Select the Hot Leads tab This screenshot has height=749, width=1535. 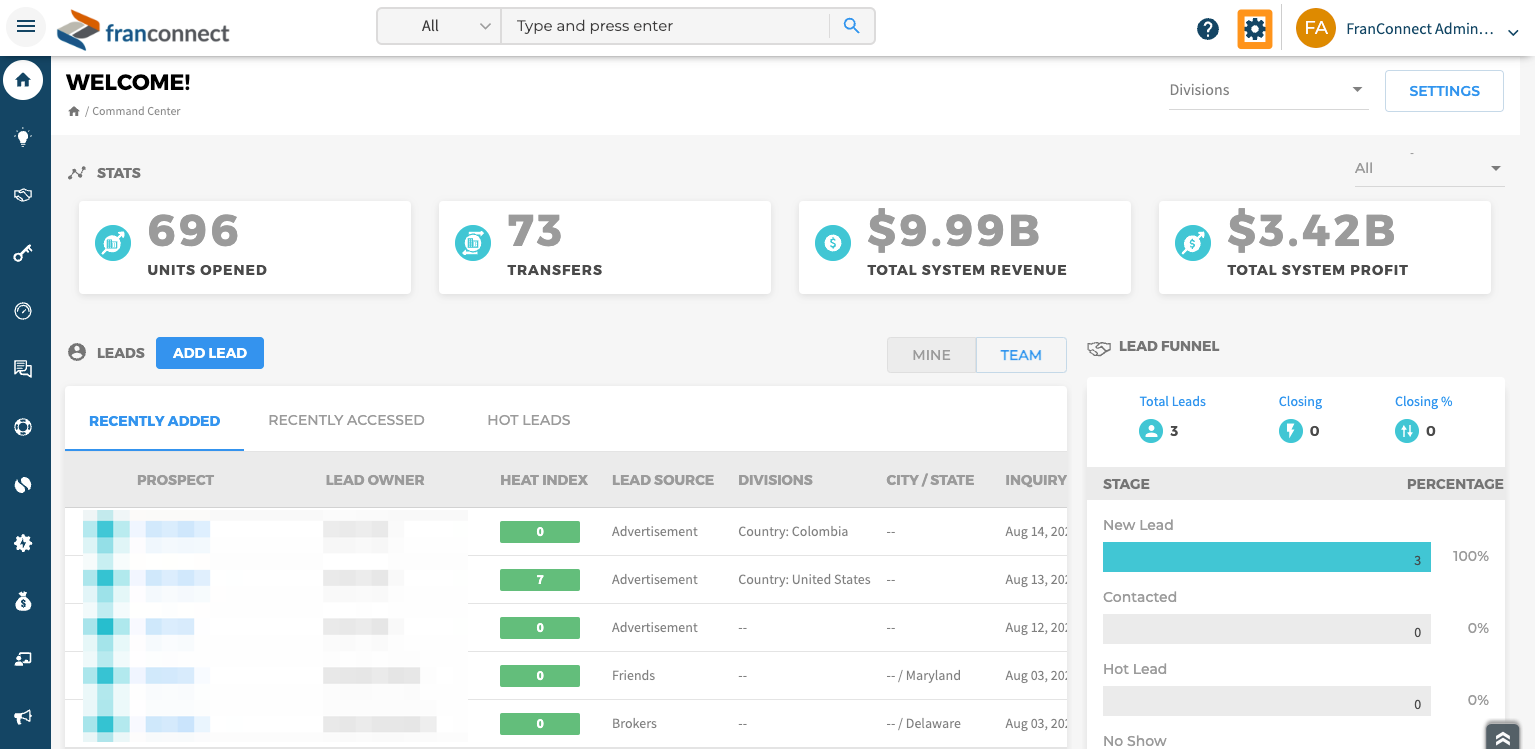pos(528,420)
